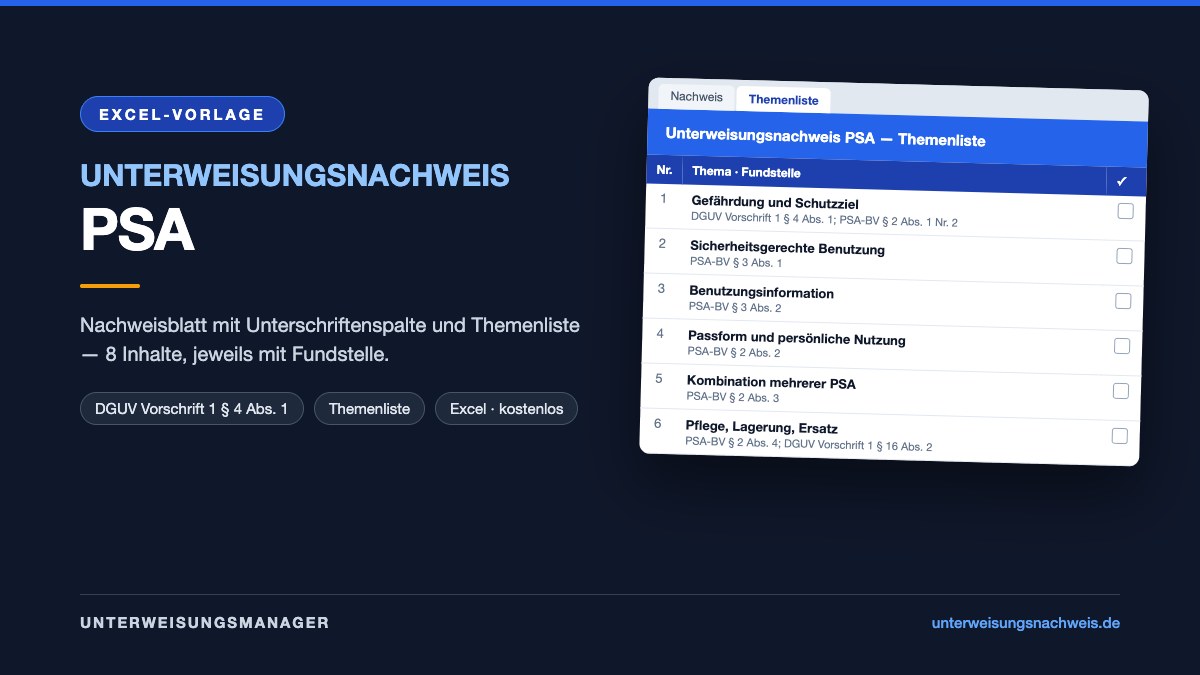Select the Benutzungsinformation row title
The width and height of the screenshot is (1200, 675).
[761, 292]
